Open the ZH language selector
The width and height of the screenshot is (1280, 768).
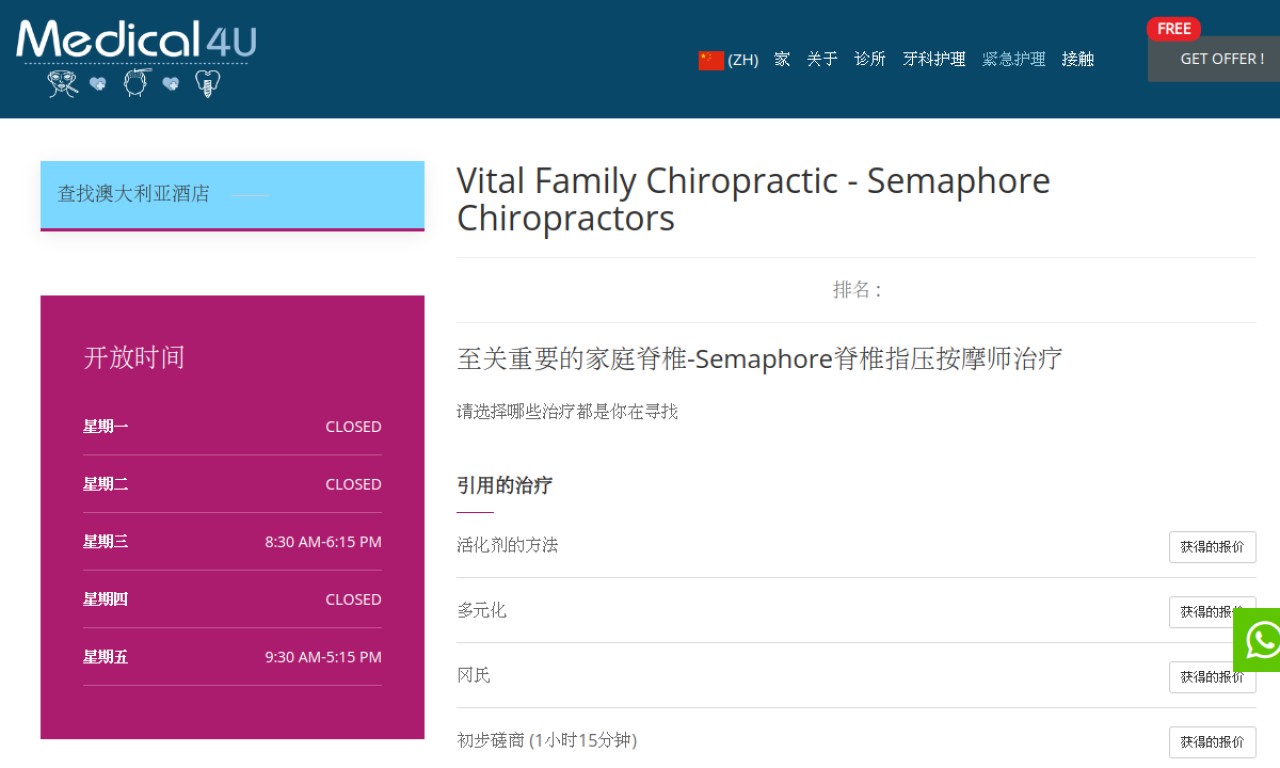coord(743,60)
